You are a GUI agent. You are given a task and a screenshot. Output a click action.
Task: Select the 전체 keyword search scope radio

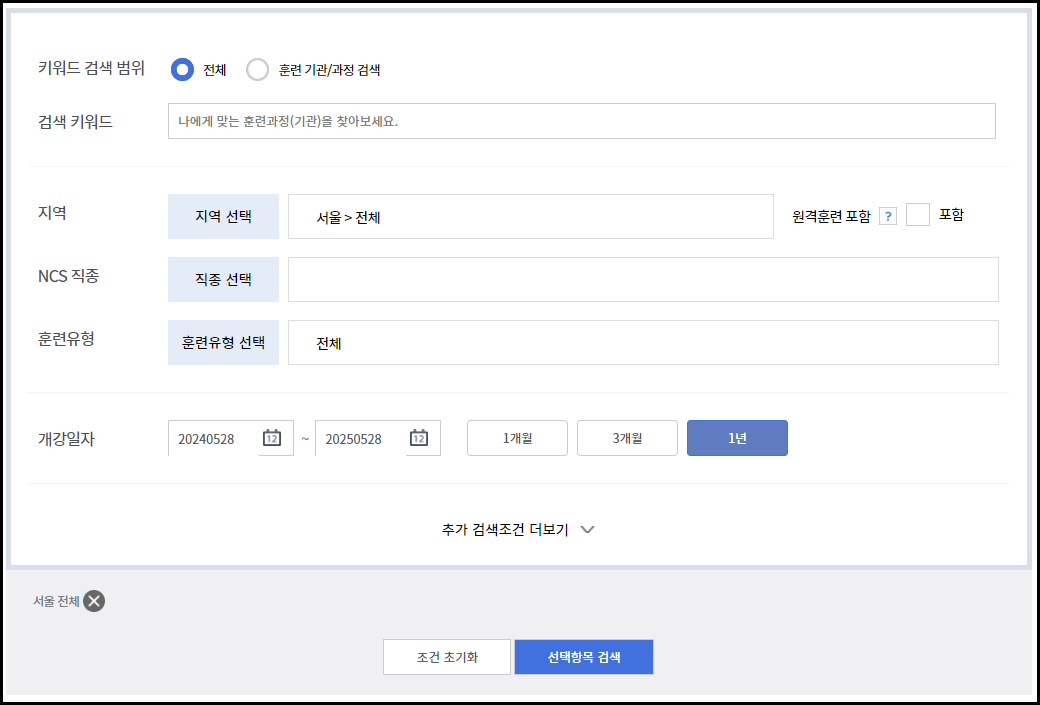[x=181, y=70]
